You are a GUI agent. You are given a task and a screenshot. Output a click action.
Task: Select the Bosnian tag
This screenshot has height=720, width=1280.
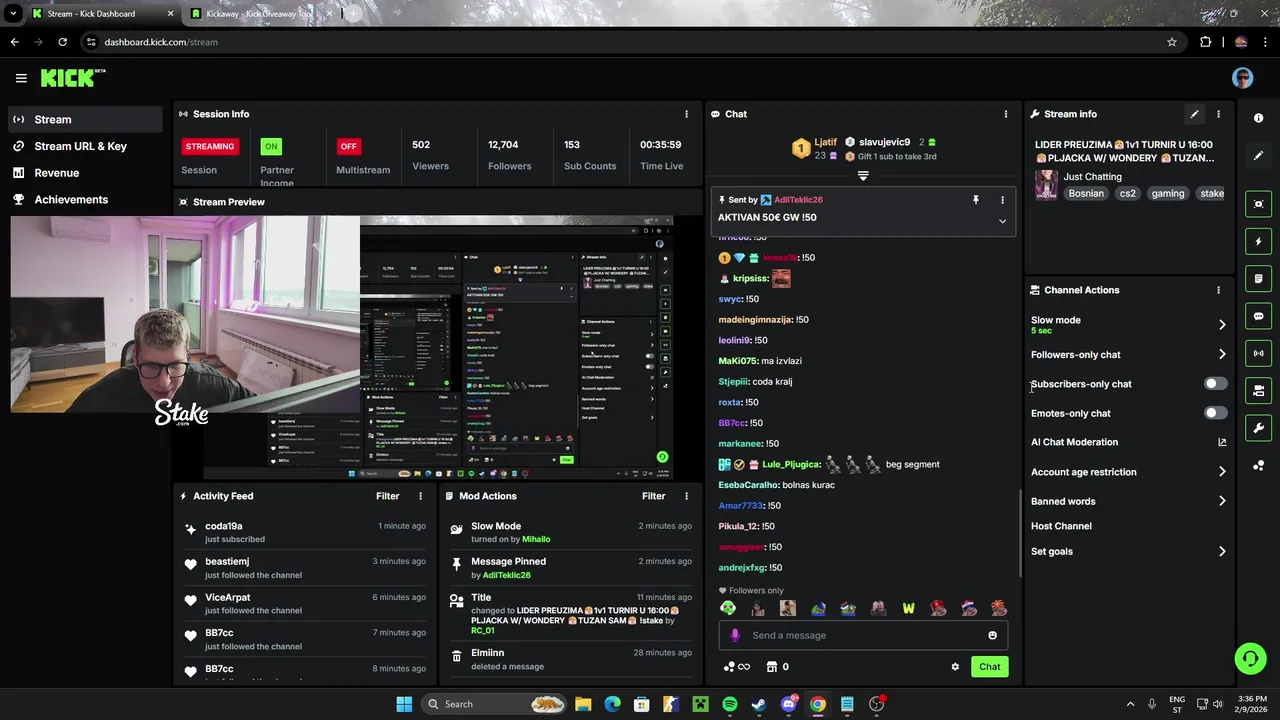pos(1086,194)
